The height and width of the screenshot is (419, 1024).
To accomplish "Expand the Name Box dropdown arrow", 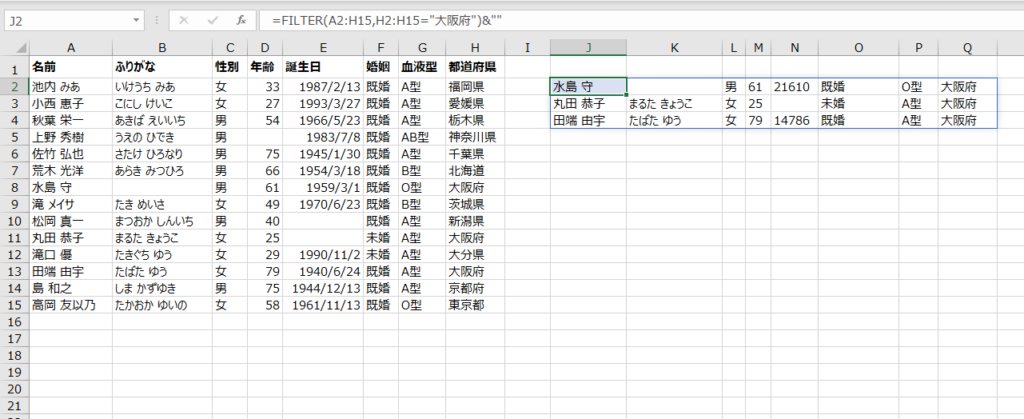I will pyautogui.click(x=137, y=19).
